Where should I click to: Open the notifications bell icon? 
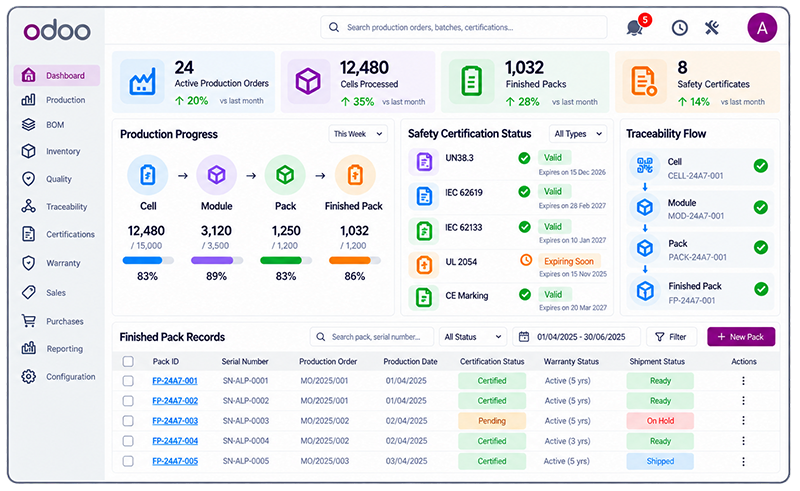pos(635,28)
